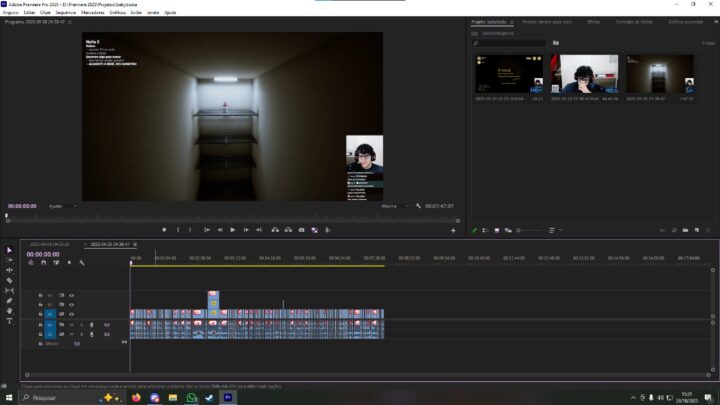Open the playback resolution dropdown
The width and height of the screenshot is (720, 405).
(396, 206)
